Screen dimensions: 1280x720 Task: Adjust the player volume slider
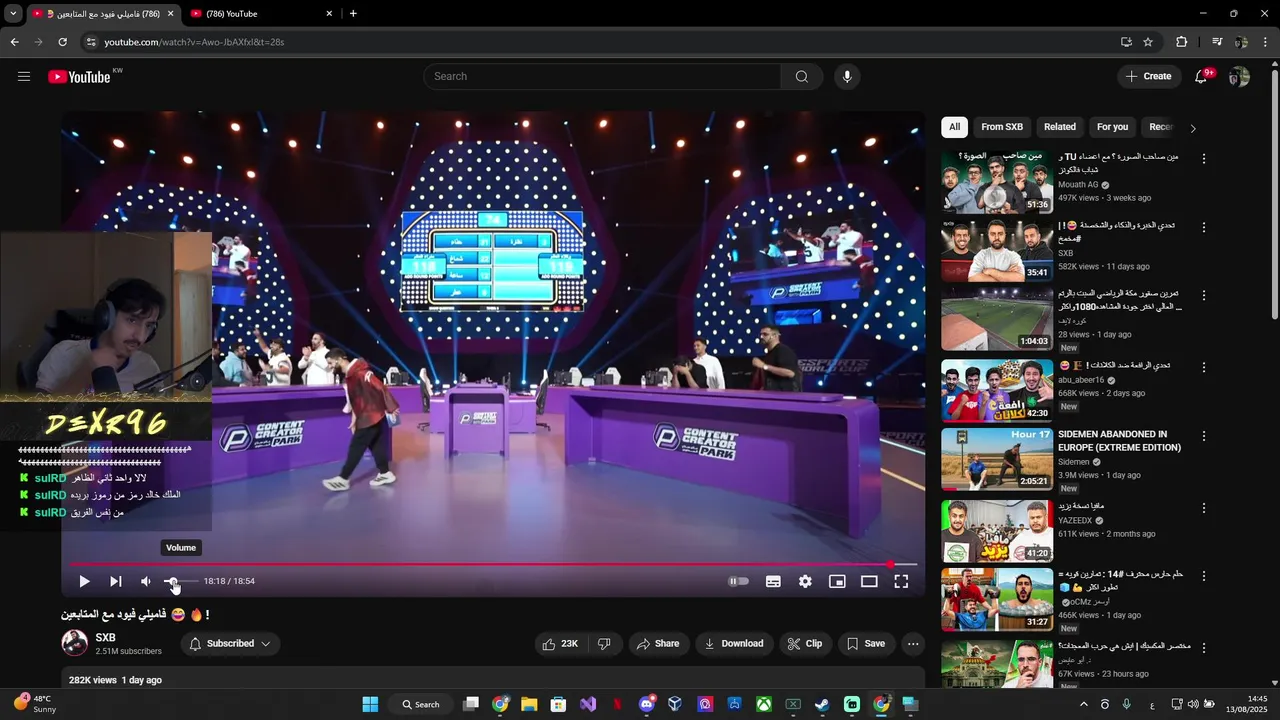point(180,581)
